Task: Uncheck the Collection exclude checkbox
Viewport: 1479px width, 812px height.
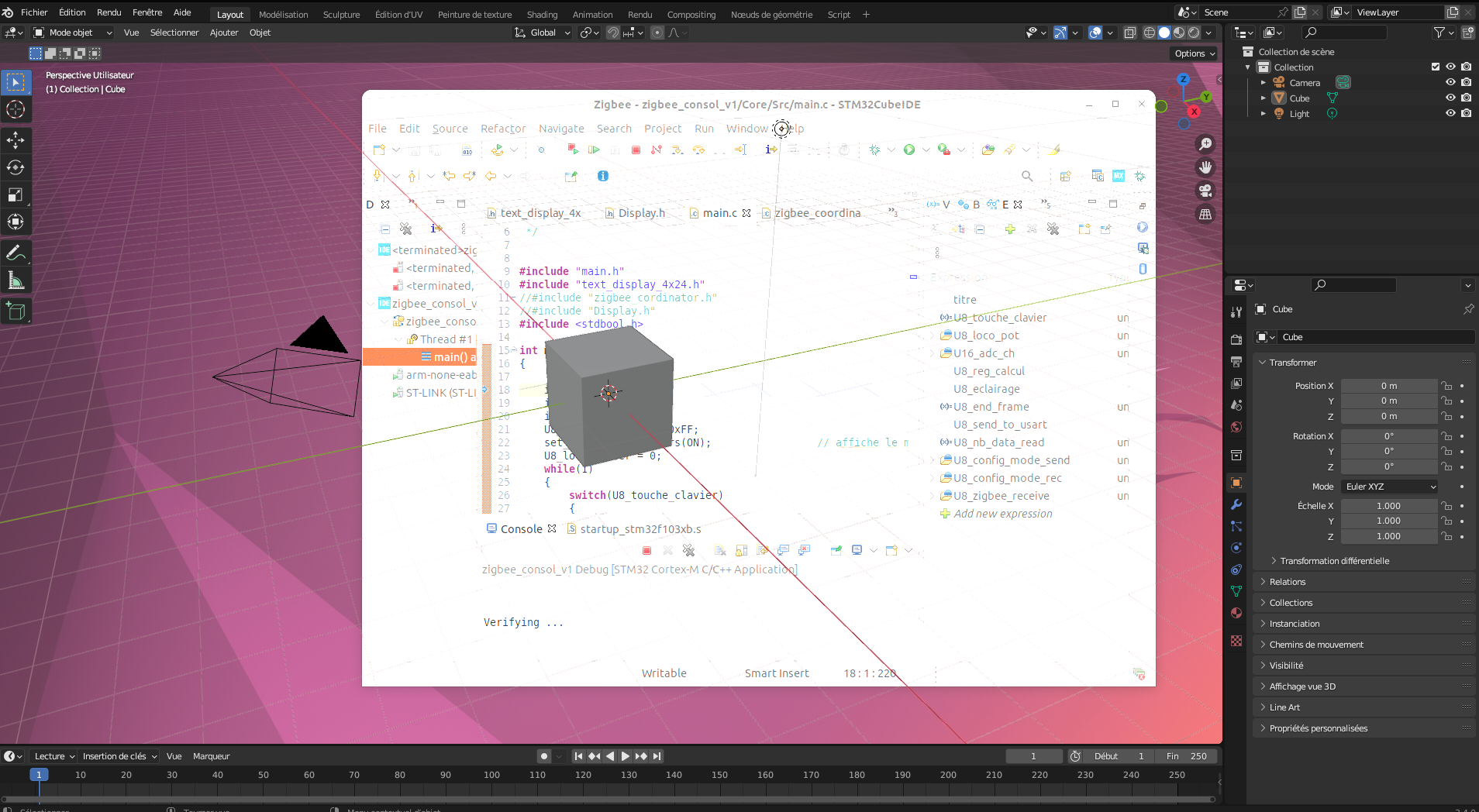Action: click(x=1436, y=67)
